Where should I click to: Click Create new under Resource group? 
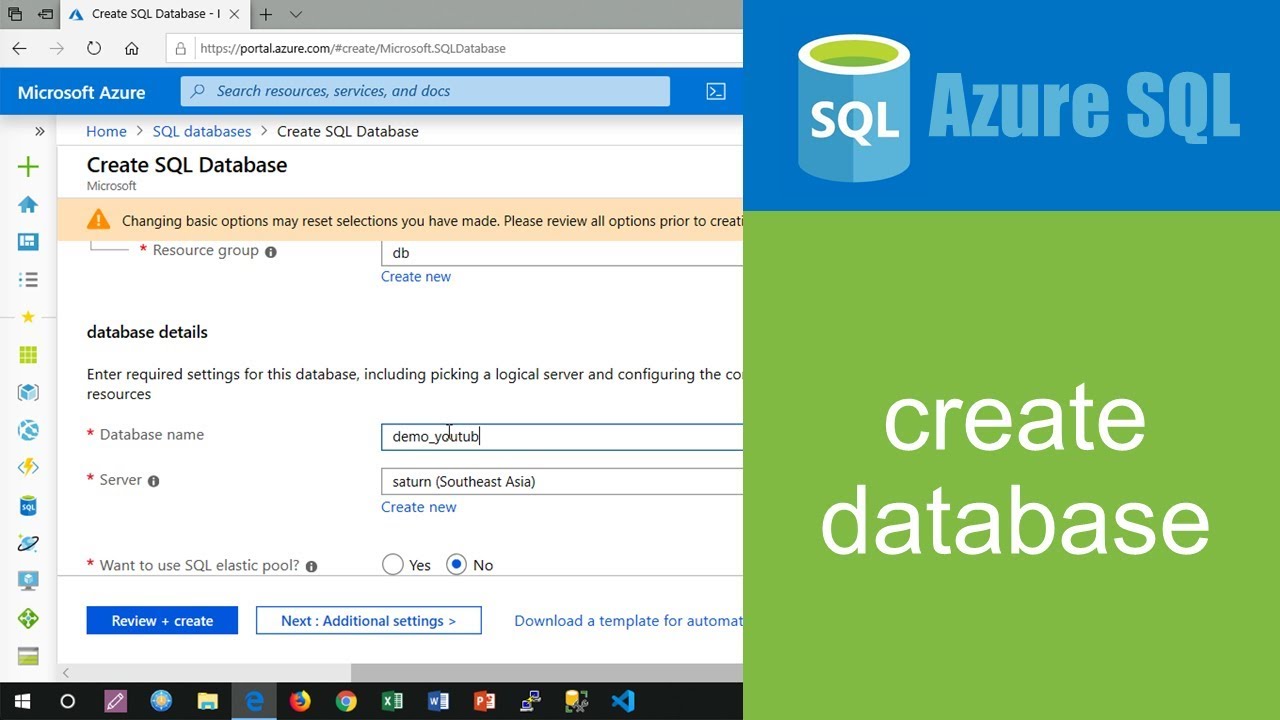click(x=416, y=276)
